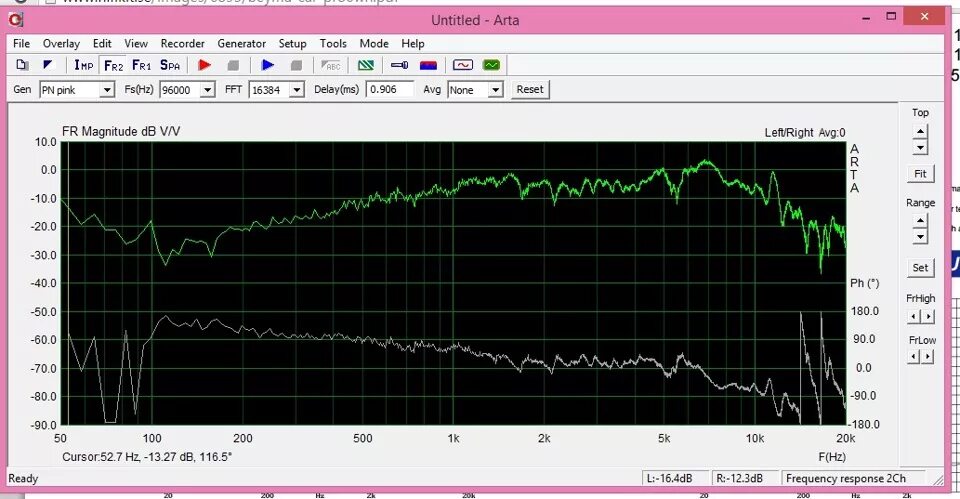This screenshot has width=960, height=499.
Task: Click the 'Frequency response 2Ch' status text
Action: [846, 478]
